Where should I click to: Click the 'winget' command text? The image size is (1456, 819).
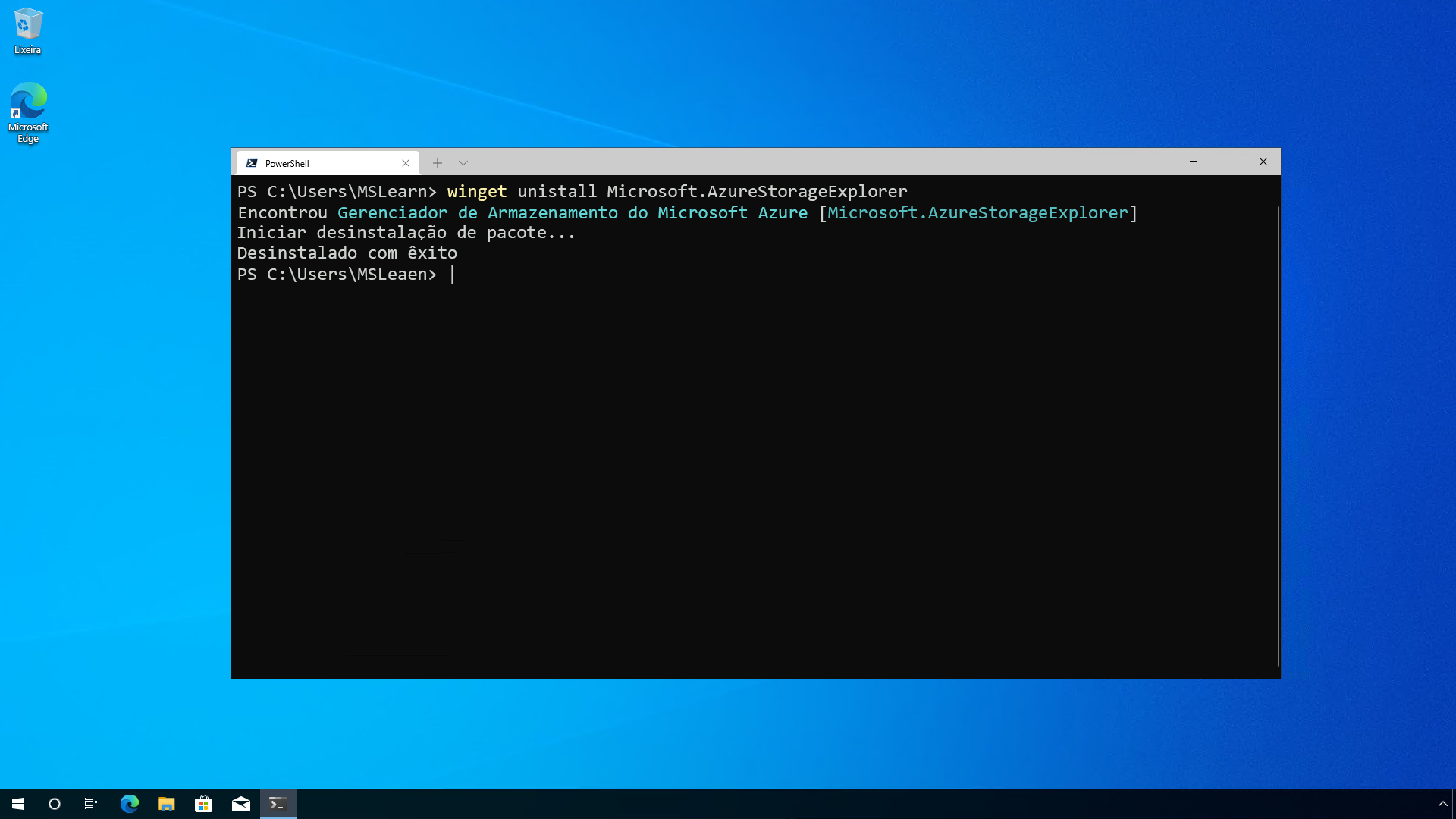click(477, 192)
